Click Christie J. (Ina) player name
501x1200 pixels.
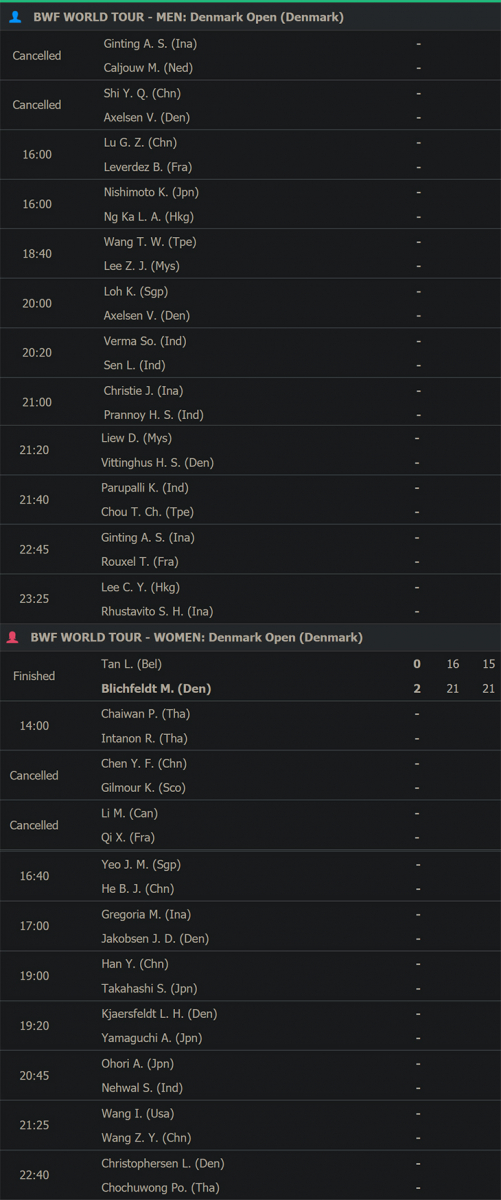(x=143, y=390)
